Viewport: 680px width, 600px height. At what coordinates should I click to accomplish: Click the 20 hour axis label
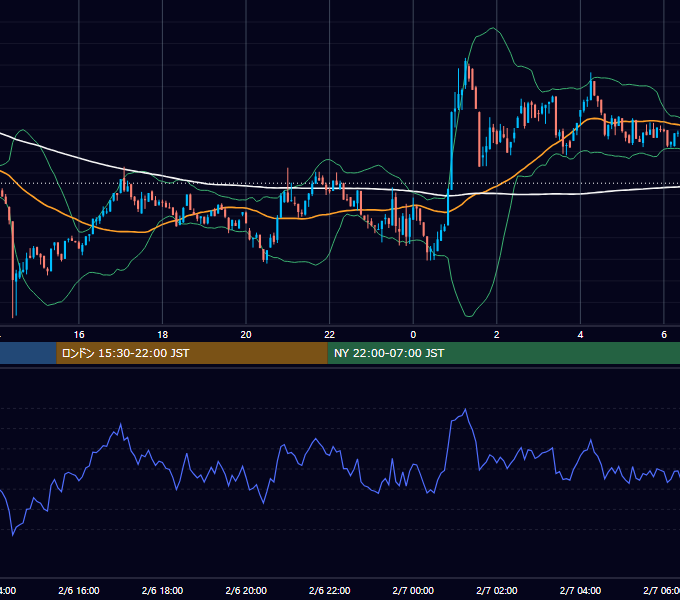pos(246,335)
